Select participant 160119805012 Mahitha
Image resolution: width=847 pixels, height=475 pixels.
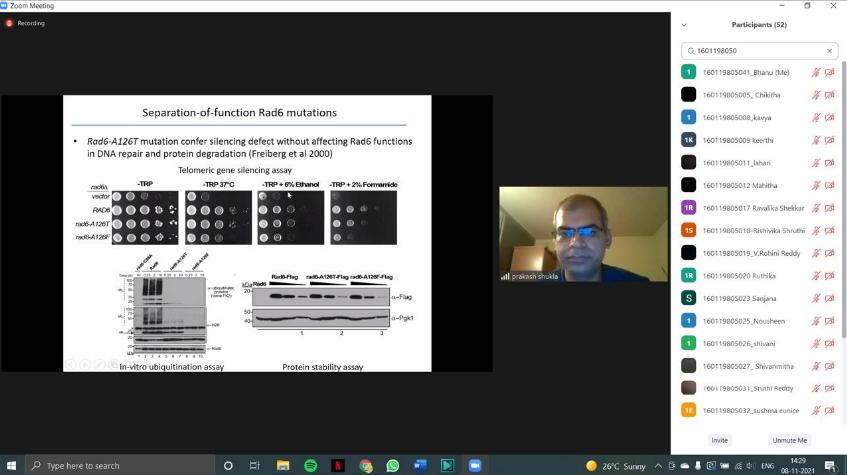pyautogui.click(x=758, y=185)
